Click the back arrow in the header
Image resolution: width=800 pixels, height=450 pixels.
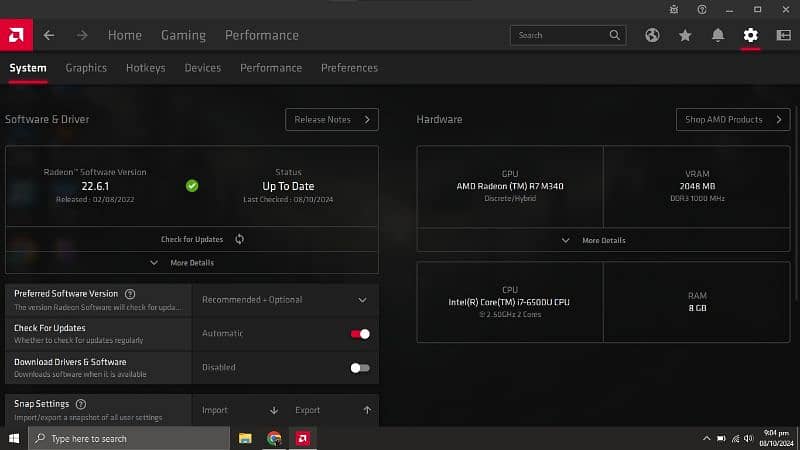[x=49, y=35]
